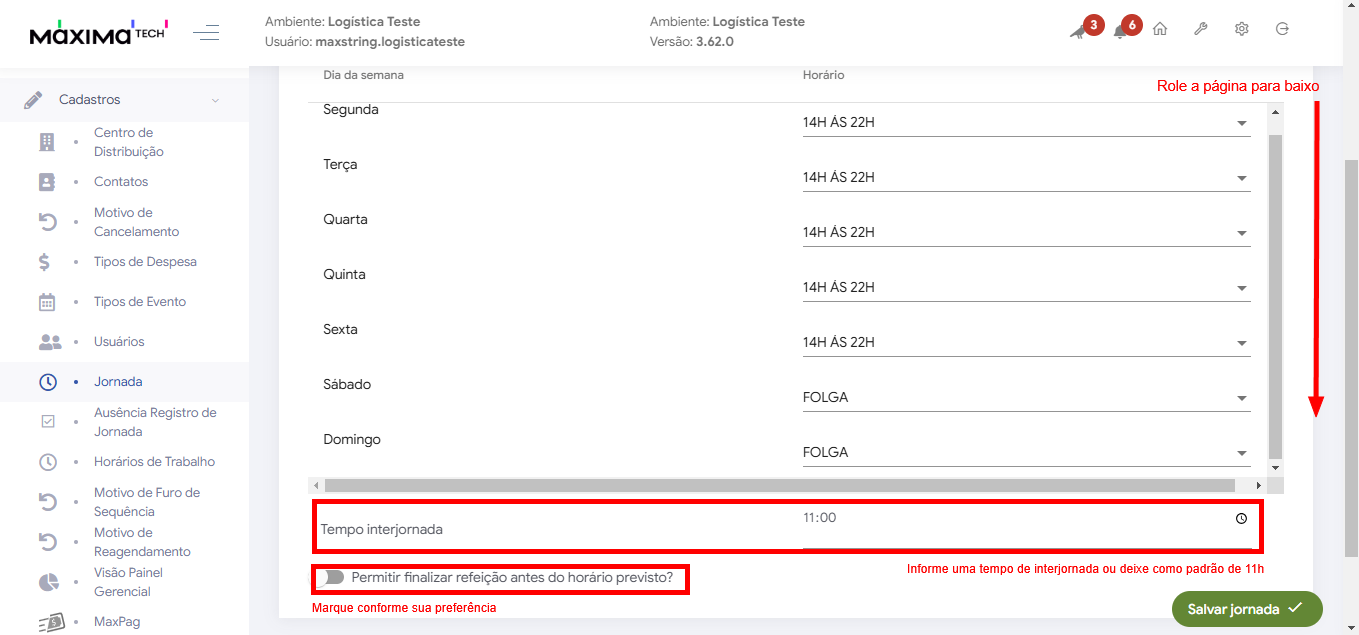Open the wrench tools icon
The width and height of the screenshot is (1359, 635).
coord(1201,29)
